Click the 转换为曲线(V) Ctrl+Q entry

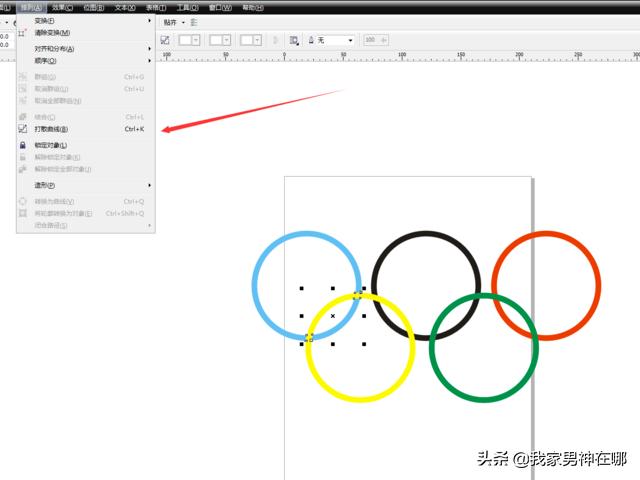pyautogui.click(x=86, y=201)
